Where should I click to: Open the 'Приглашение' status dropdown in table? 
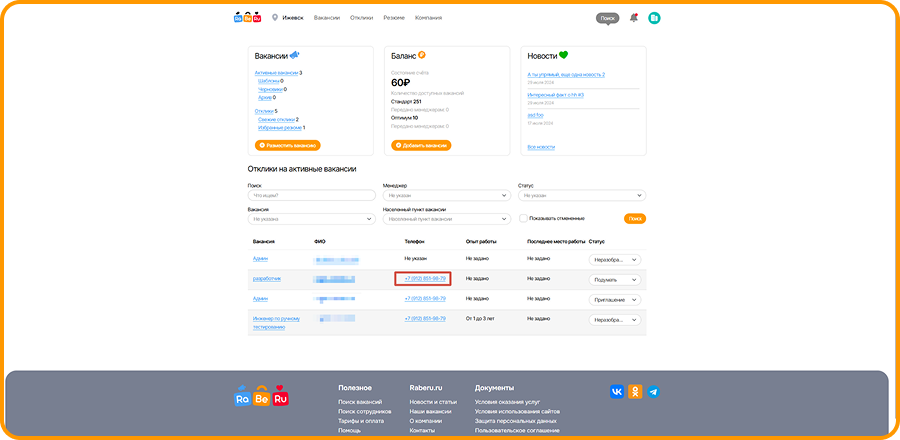coord(614,299)
